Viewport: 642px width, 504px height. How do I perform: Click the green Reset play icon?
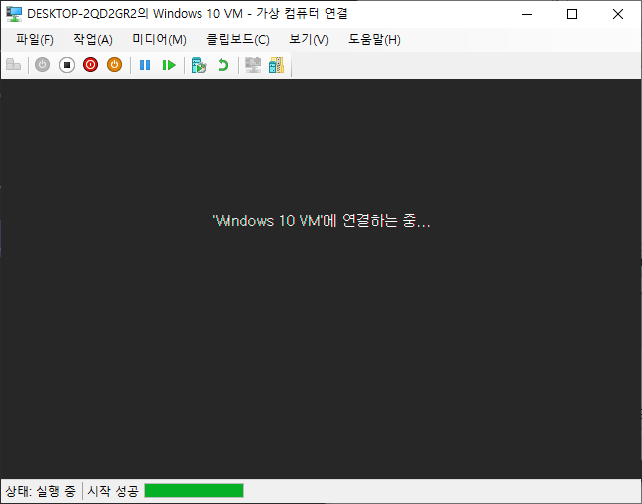coord(169,65)
